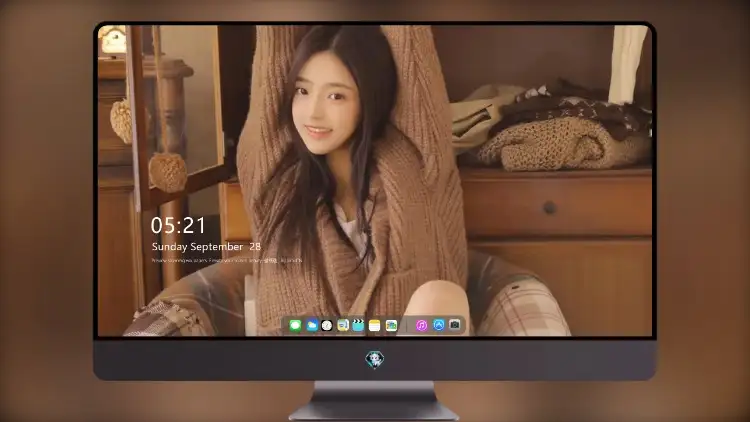Open the Camera app in dock

[455, 325]
